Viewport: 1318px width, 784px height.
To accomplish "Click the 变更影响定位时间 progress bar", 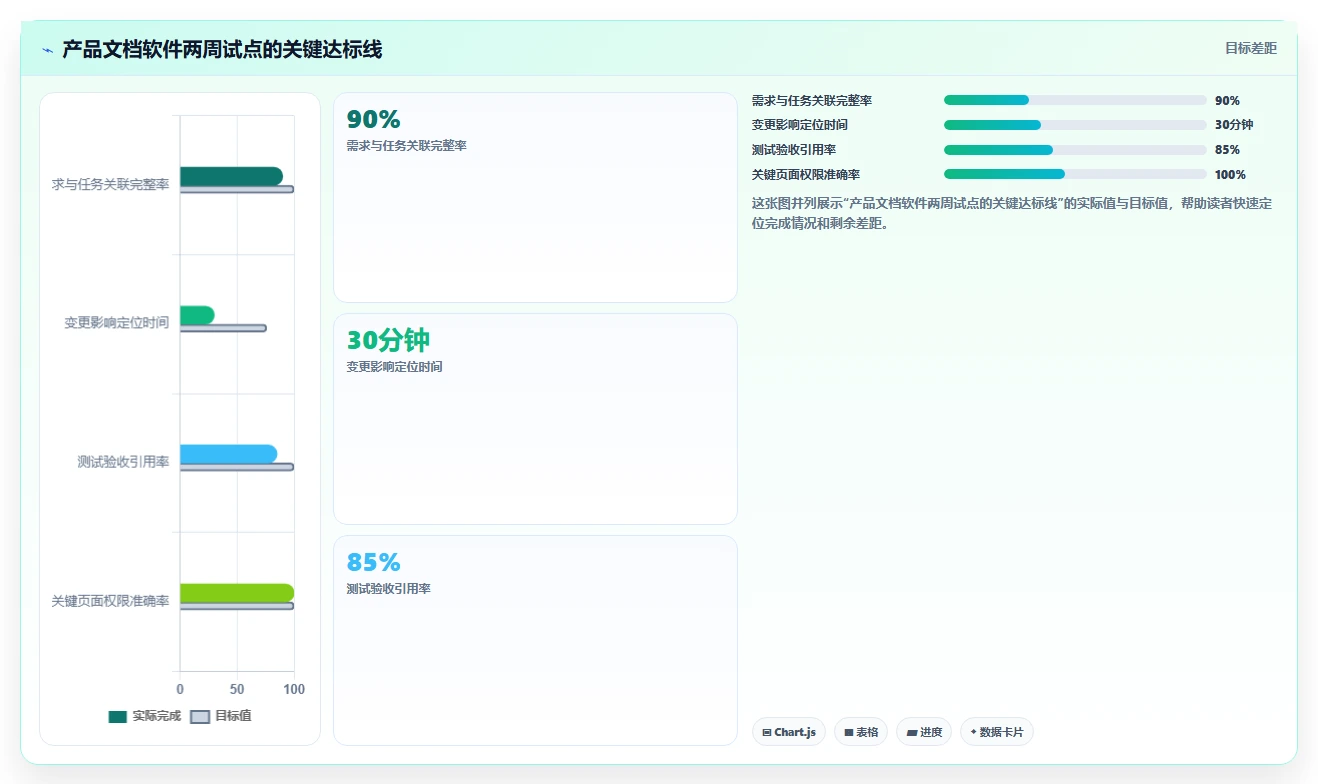I will pos(1075,125).
